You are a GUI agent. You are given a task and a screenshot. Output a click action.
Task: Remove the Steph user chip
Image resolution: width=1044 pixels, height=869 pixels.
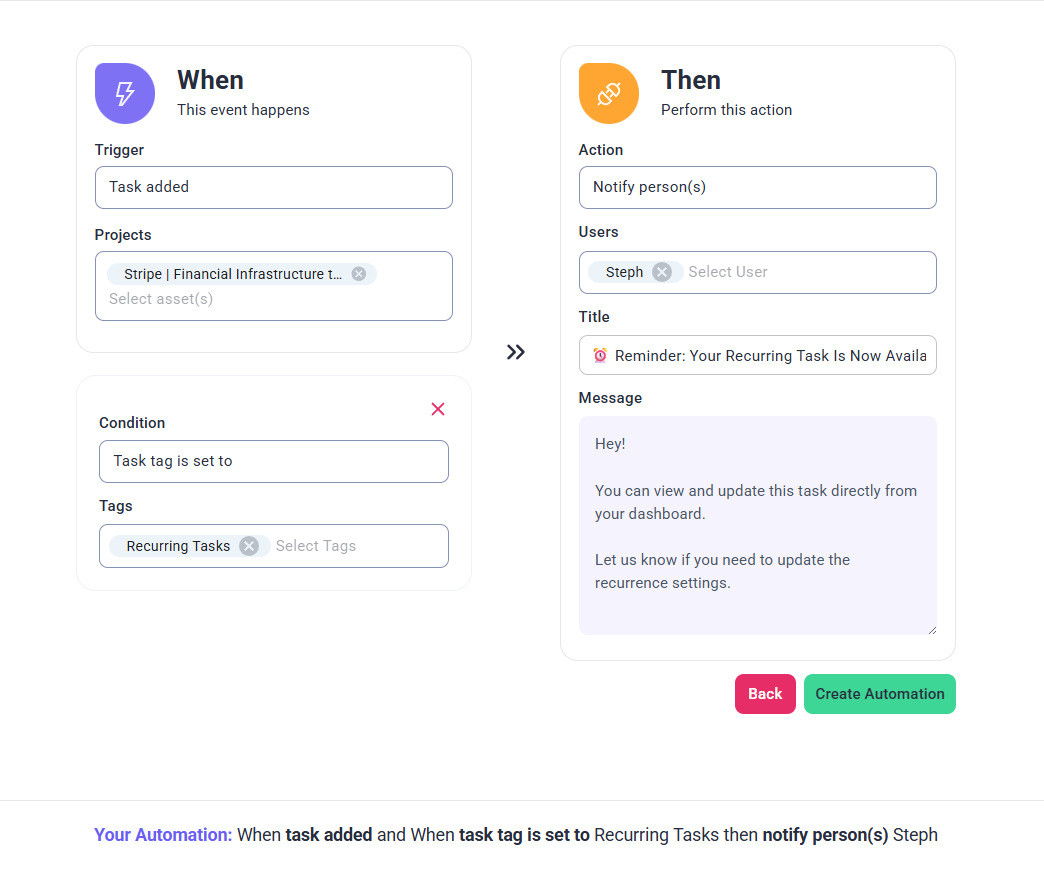(662, 272)
